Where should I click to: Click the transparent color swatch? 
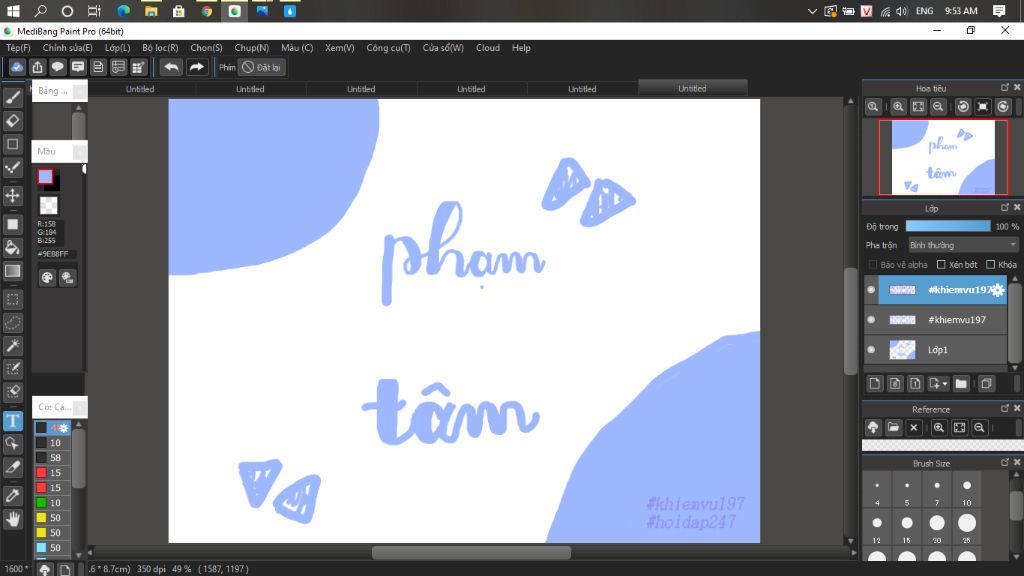coord(48,206)
